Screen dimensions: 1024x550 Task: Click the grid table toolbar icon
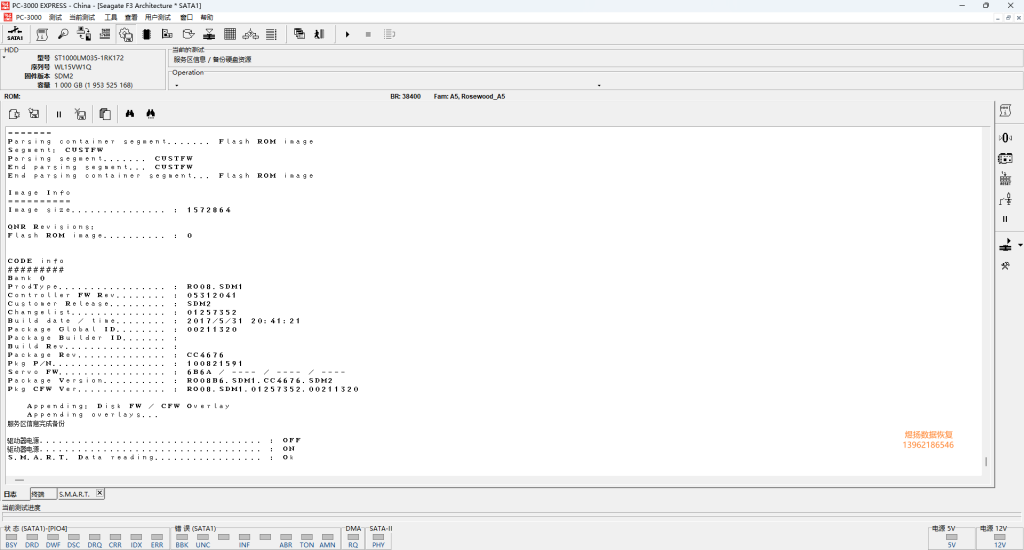(230, 34)
